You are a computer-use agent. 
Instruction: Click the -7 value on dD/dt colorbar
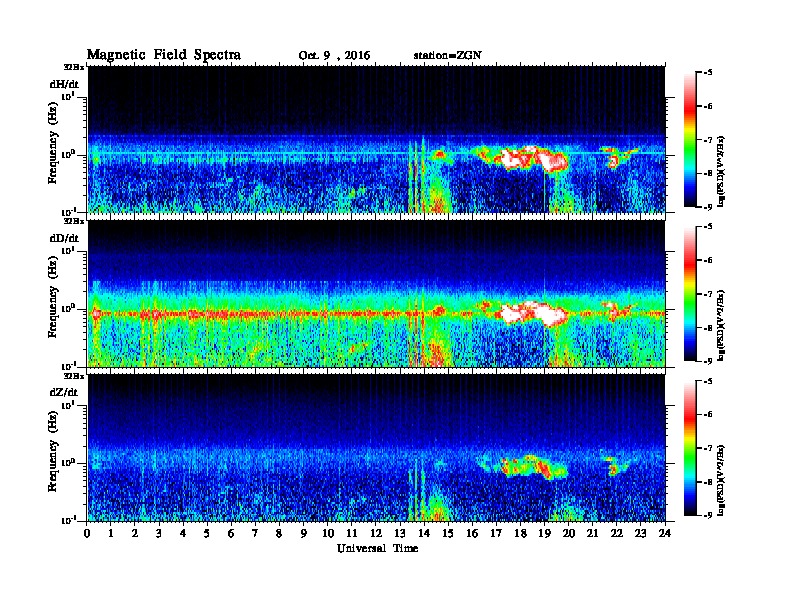click(x=708, y=294)
